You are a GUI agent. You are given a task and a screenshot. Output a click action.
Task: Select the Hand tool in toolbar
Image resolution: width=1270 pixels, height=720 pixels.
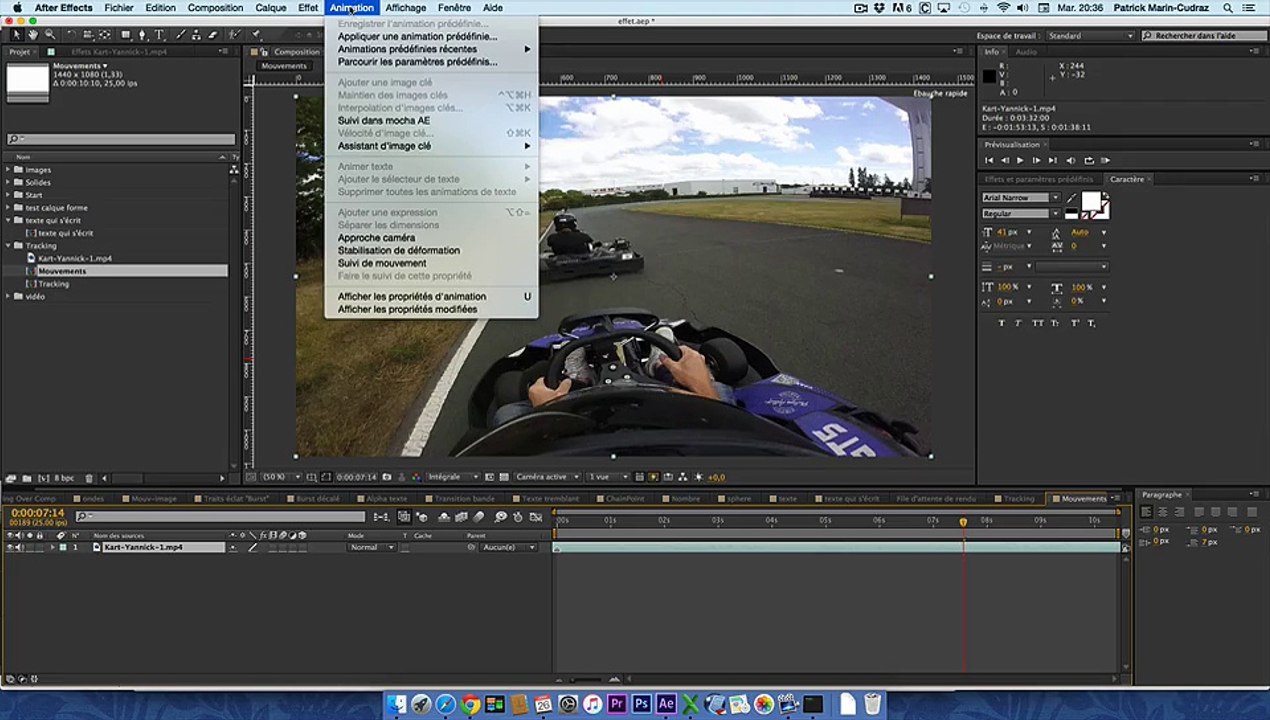(x=33, y=35)
